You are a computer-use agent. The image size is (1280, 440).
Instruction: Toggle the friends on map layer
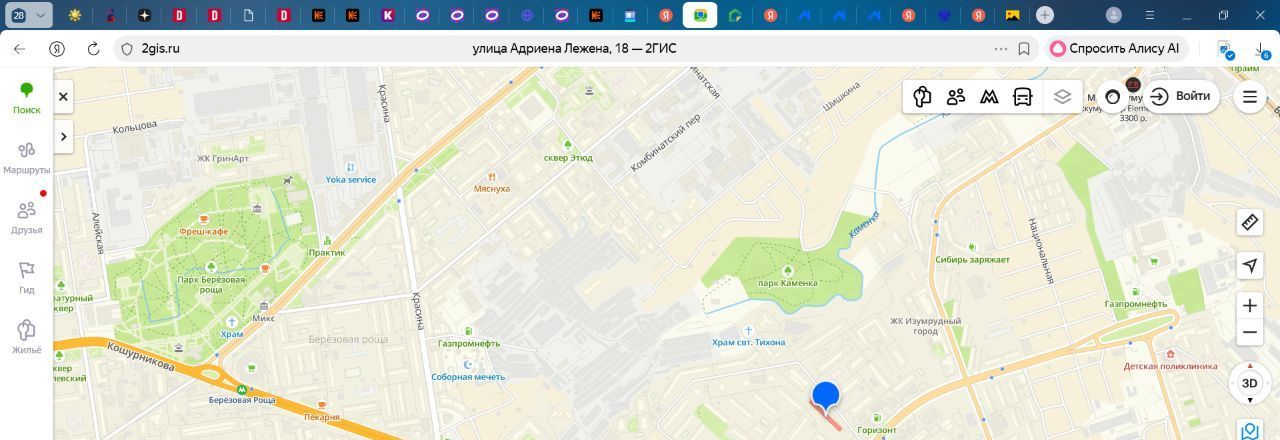click(x=956, y=97)
